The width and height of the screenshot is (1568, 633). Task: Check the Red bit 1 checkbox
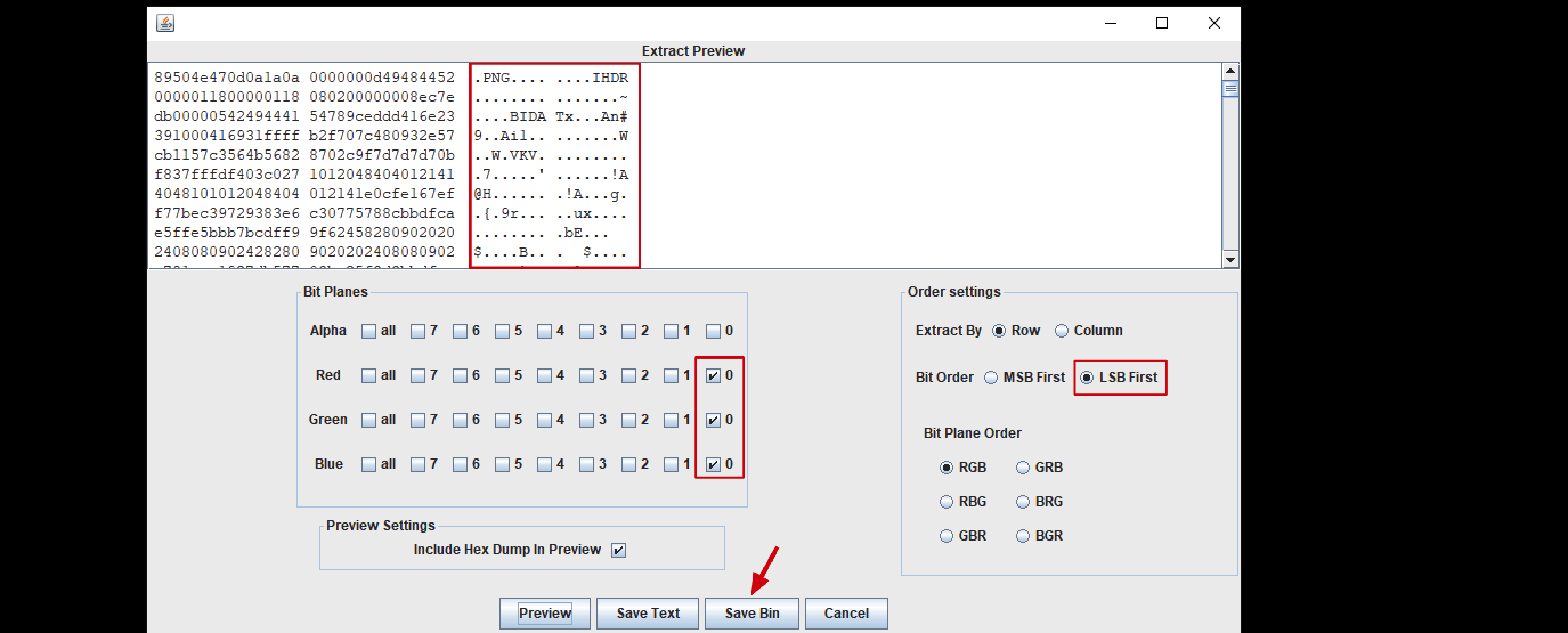click(670, 376)
